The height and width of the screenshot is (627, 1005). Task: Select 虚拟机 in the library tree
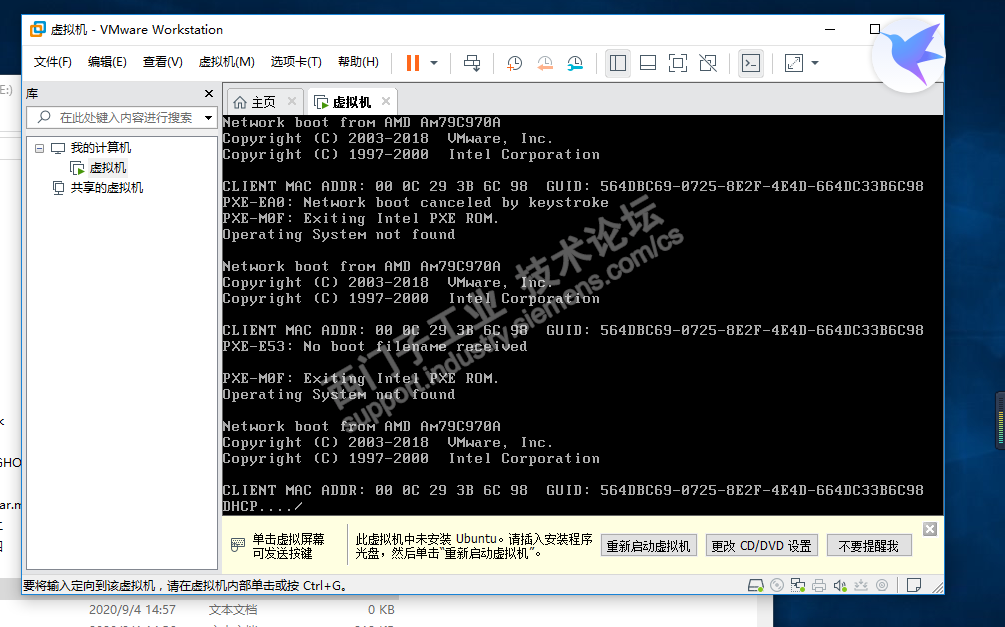tap(108, 168)
